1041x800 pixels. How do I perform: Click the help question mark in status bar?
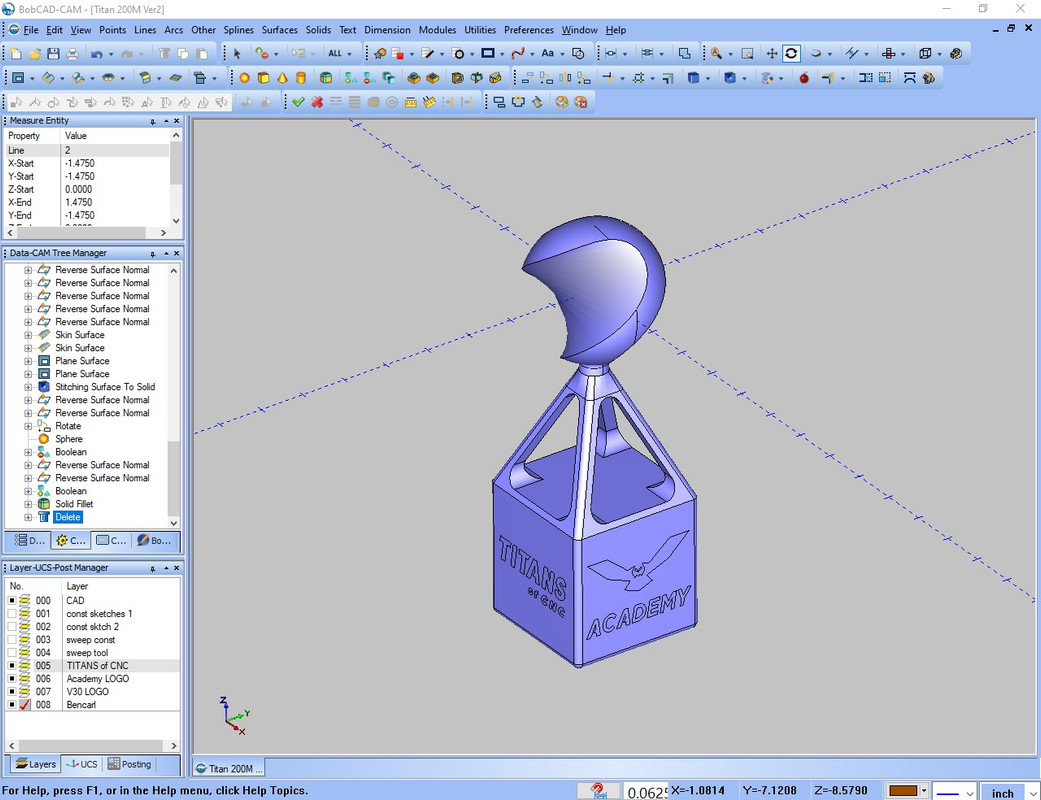pyautogui.click(x=598, y=791)
